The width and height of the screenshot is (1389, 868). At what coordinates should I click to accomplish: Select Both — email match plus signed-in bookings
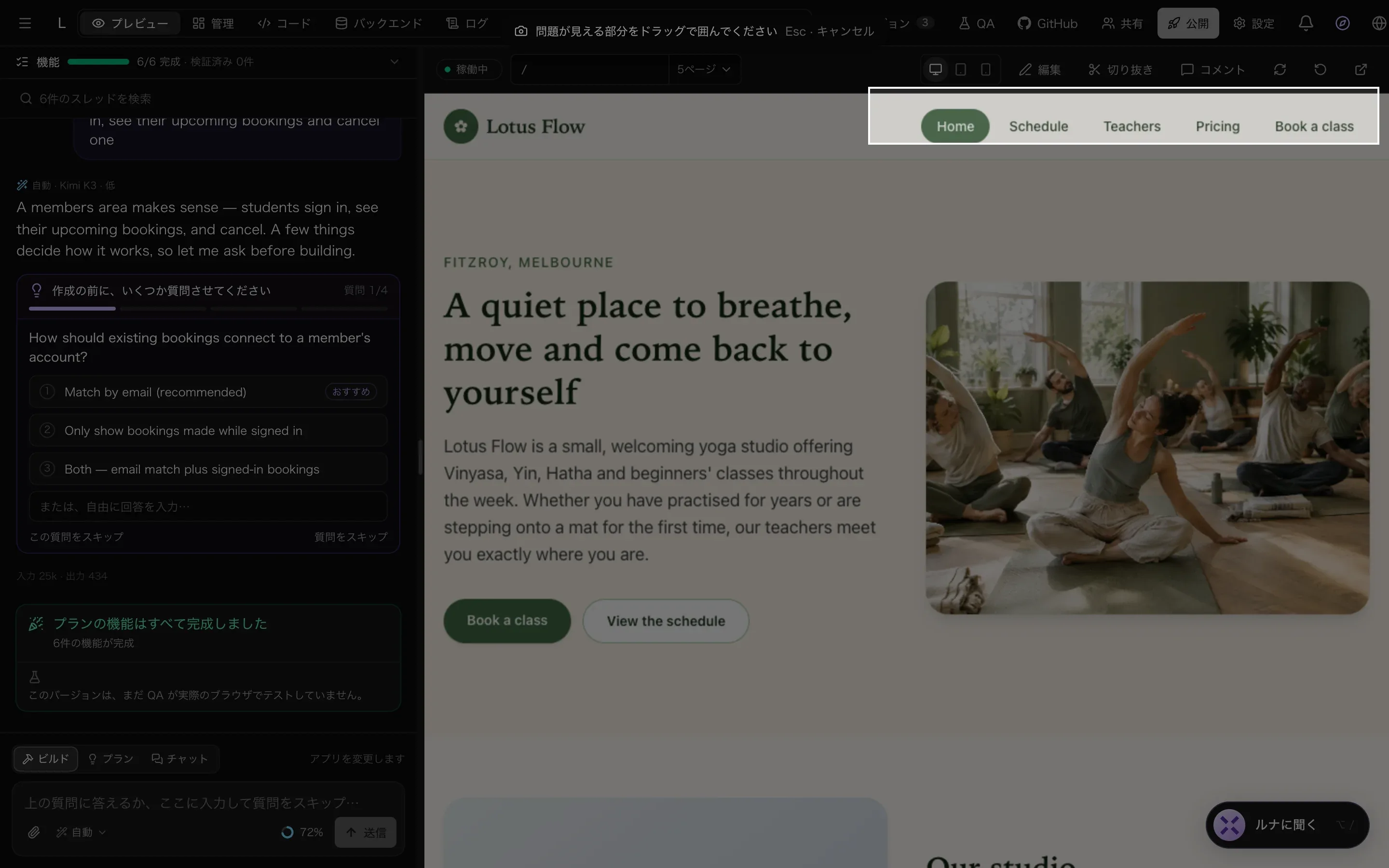click(208, 469)
